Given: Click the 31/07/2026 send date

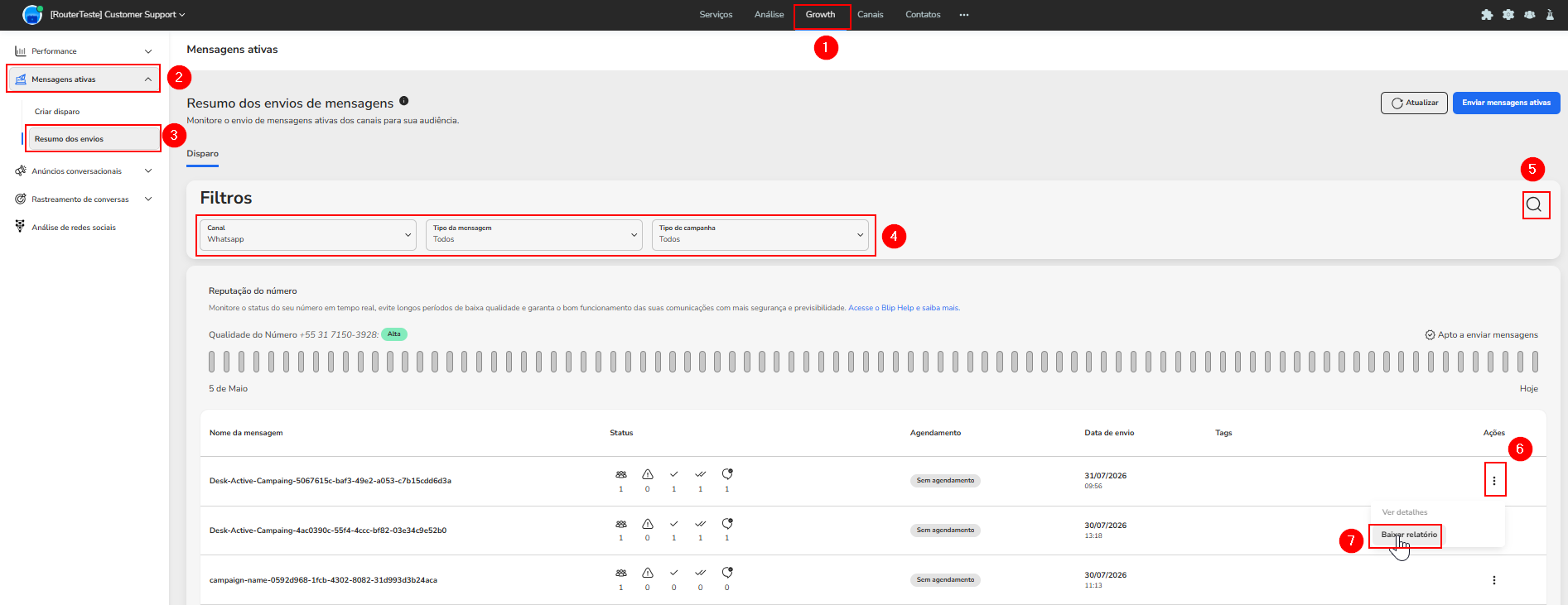Looking at the screenshot, I should click(x=1105, y=476).
